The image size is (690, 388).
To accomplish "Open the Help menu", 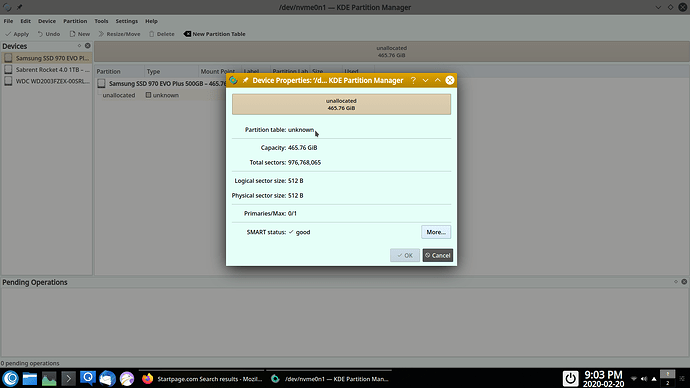I will pyautogui.click(x=151, y=21).
